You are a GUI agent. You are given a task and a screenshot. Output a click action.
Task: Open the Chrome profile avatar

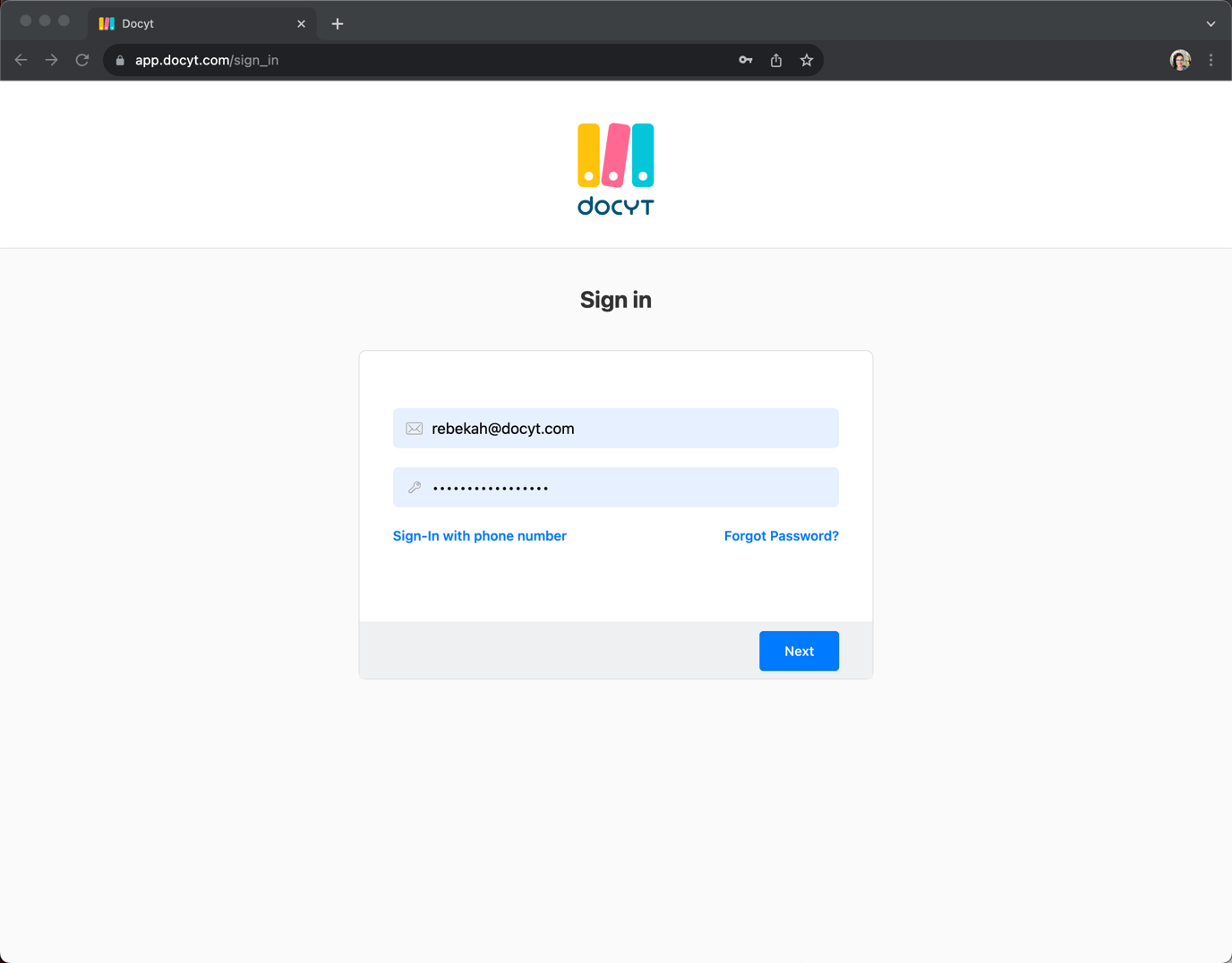click(x=1180, y=60)
